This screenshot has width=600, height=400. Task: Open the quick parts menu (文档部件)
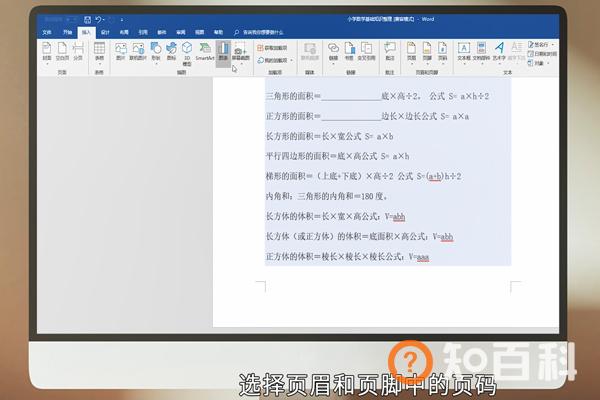coord(481,53)
